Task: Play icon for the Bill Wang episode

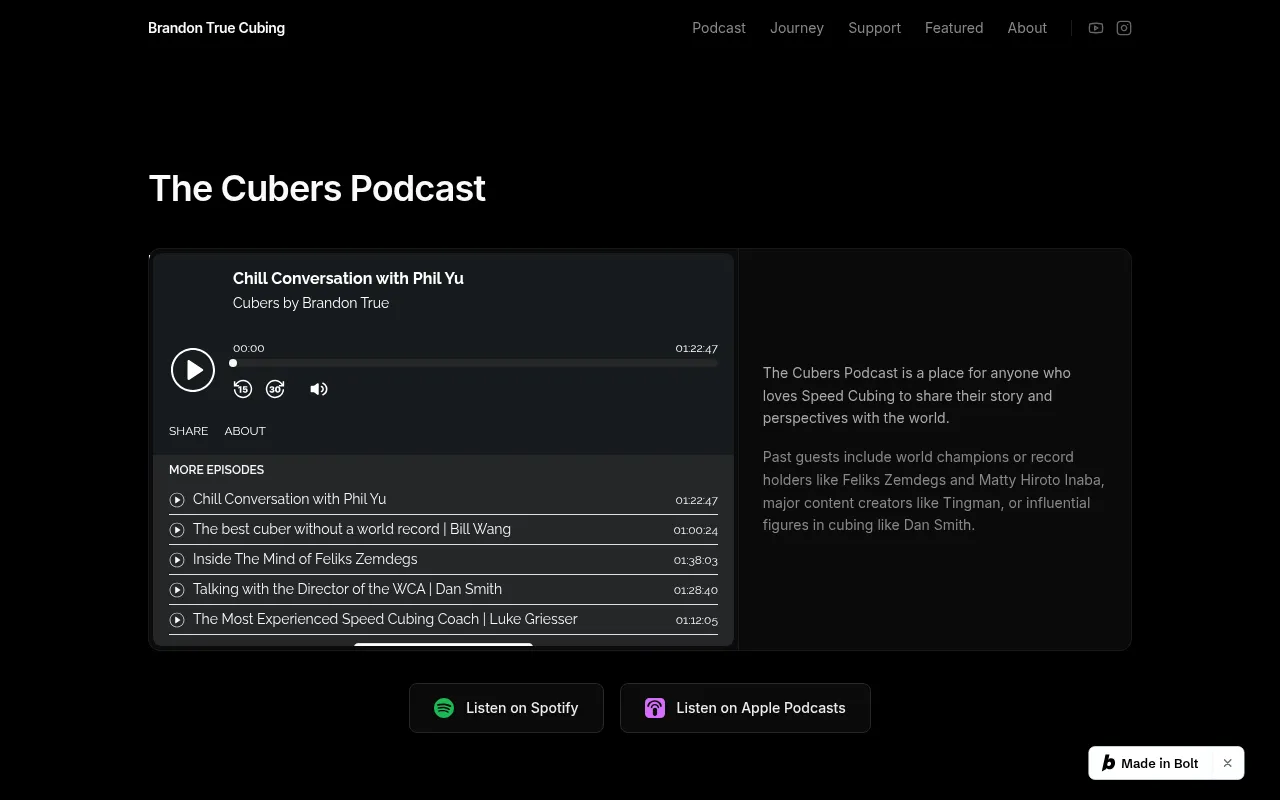Action: point(177,530)
